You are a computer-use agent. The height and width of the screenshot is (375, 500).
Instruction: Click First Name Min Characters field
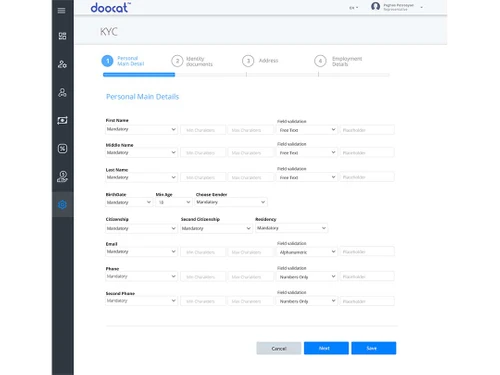click(203, 130)
